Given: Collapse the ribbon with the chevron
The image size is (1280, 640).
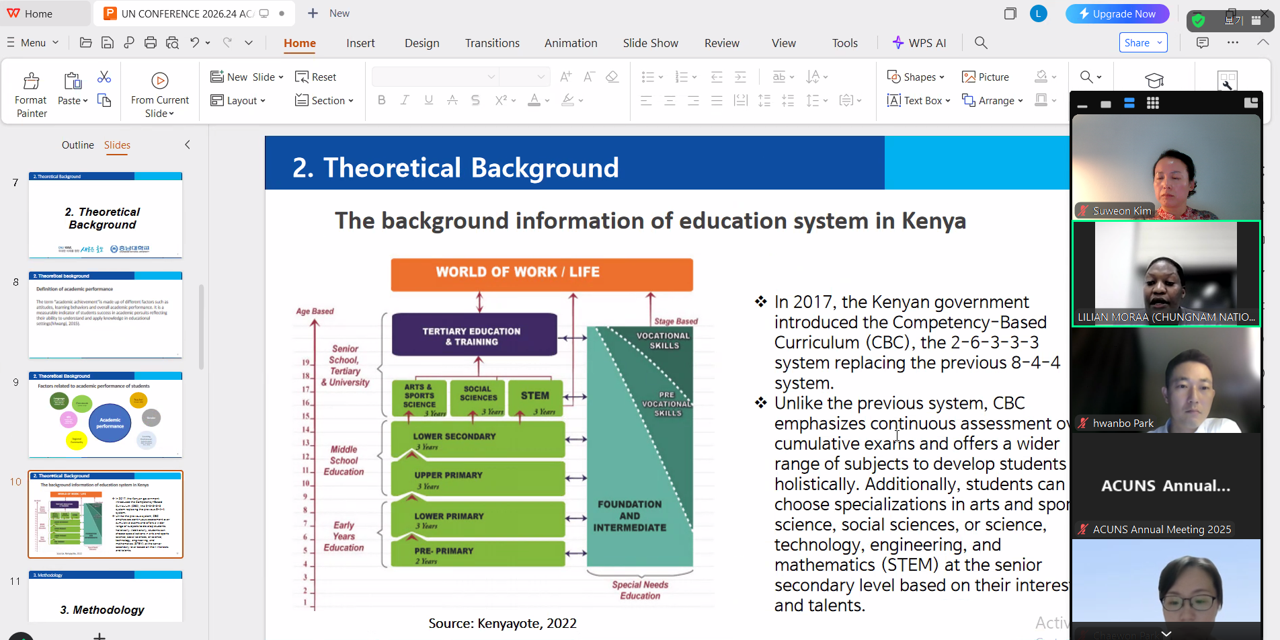Looking at the screenshot, I should coord(1263,43).
